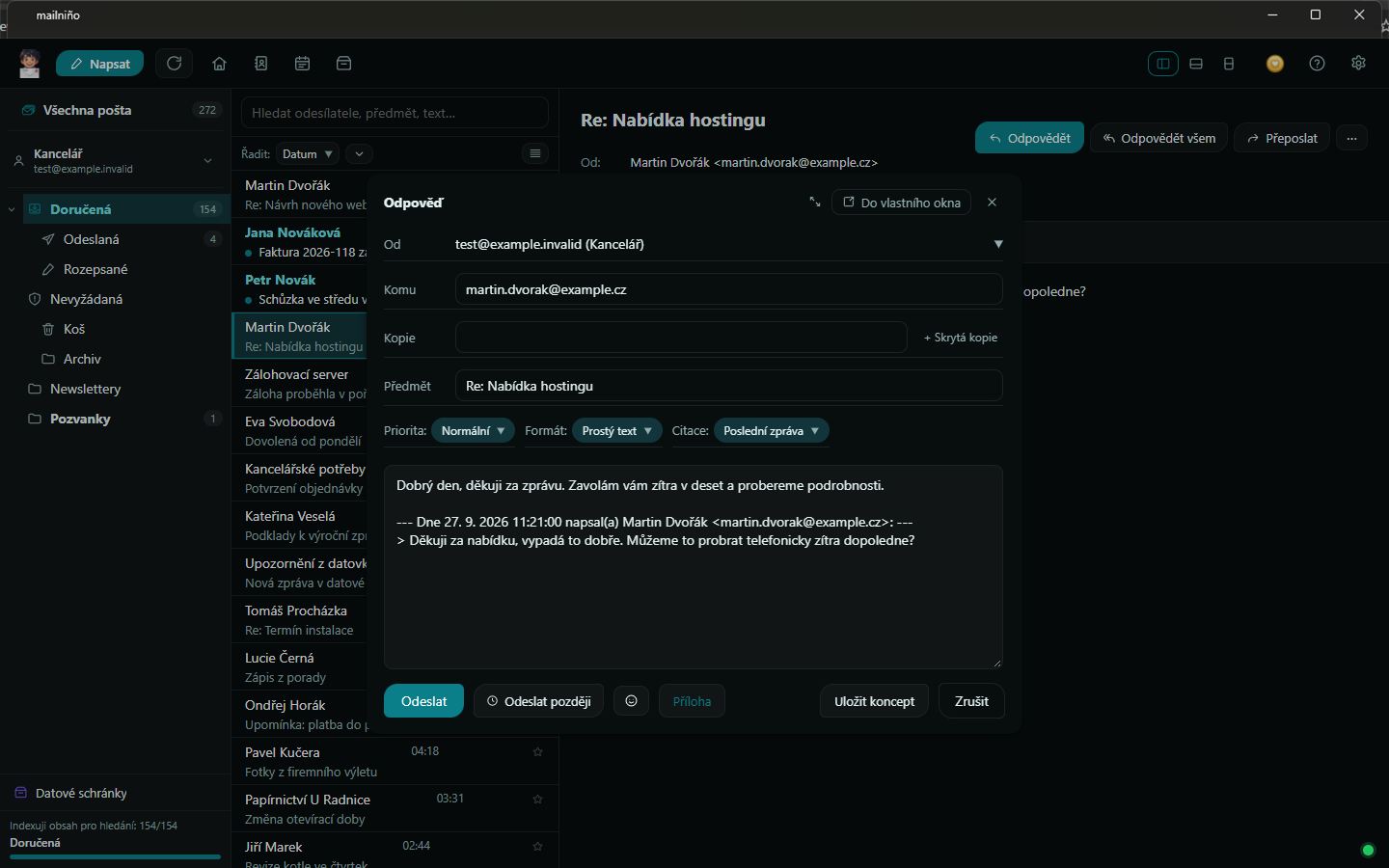Open the message list hamburger menu

click(535, 153)
